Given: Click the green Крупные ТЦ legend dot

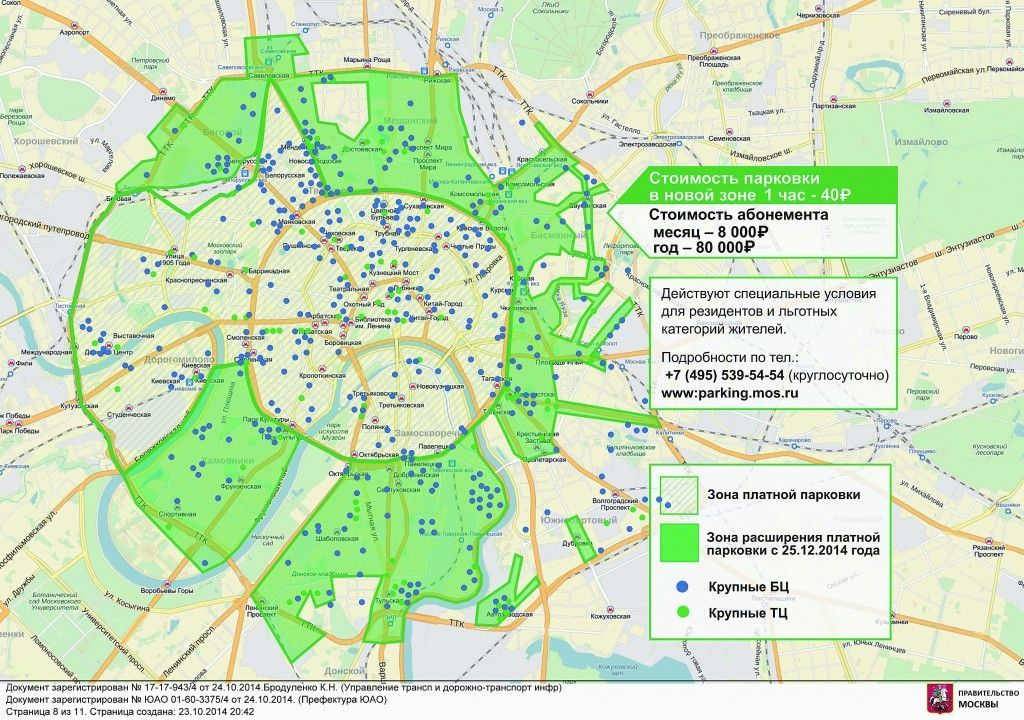Looking at the screenshot, I should 681,611.
